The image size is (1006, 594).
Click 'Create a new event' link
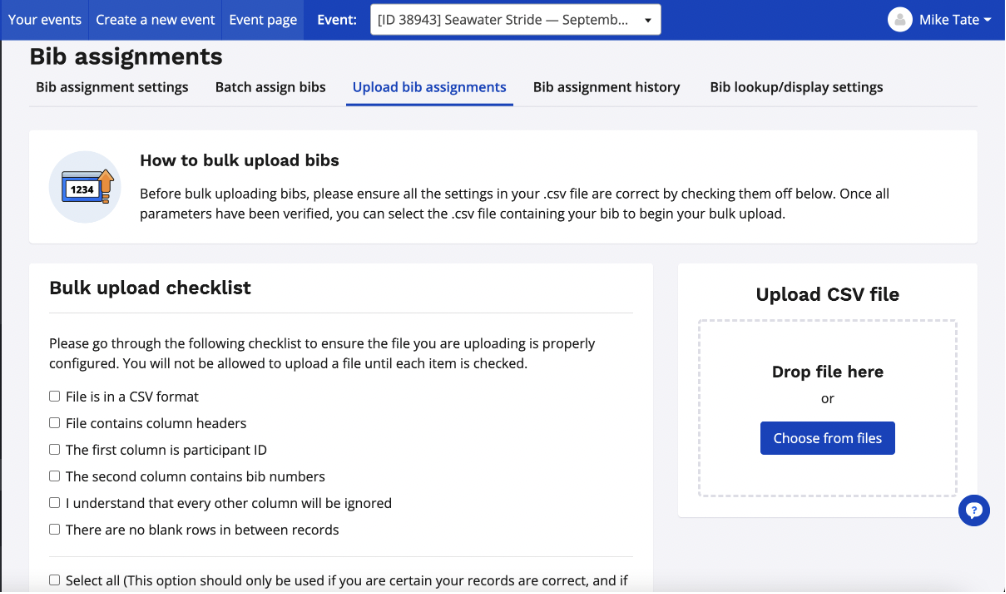coord(155,20)
